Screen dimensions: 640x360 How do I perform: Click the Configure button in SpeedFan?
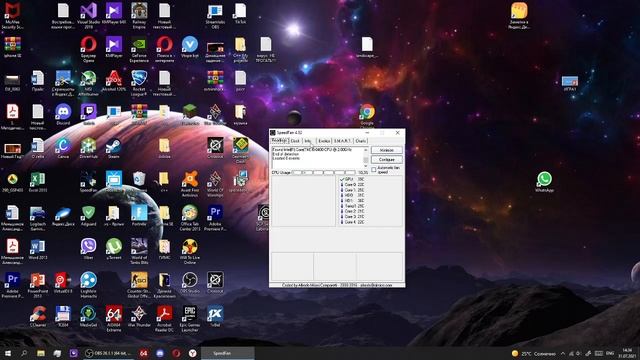point(387,160)
